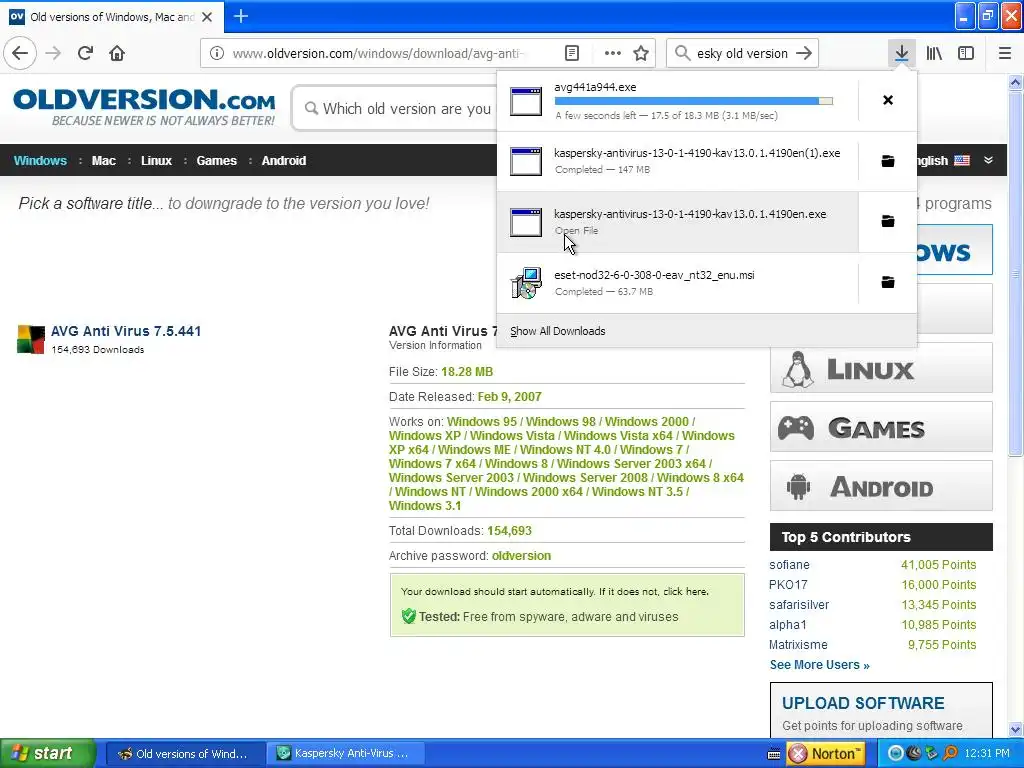Bookmark this page with the star icon

tap(641, 54)
